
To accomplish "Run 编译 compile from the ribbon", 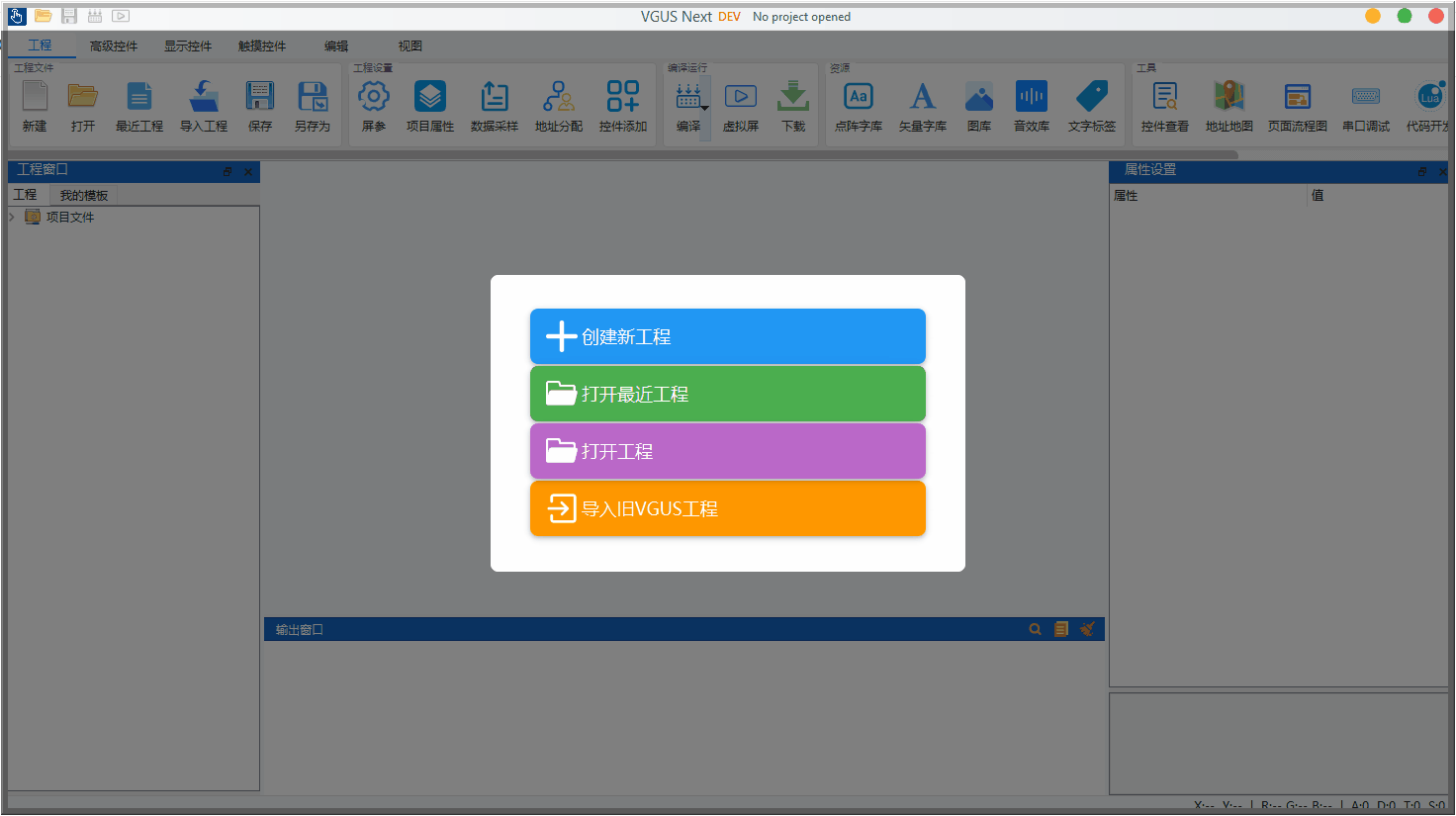I will coord(688,96).
